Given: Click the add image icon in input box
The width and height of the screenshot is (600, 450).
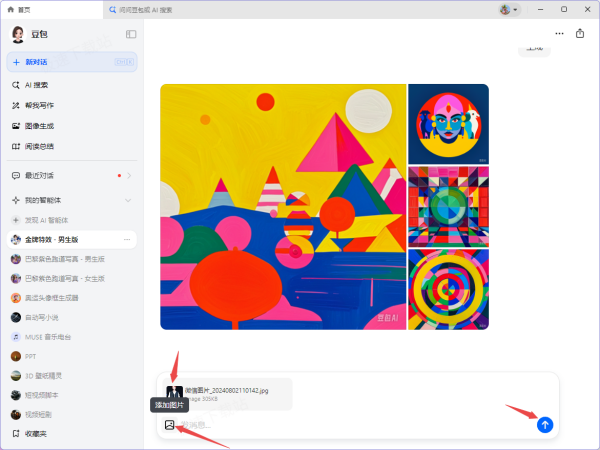Looking at the screenshot, I should pos(169,425).
